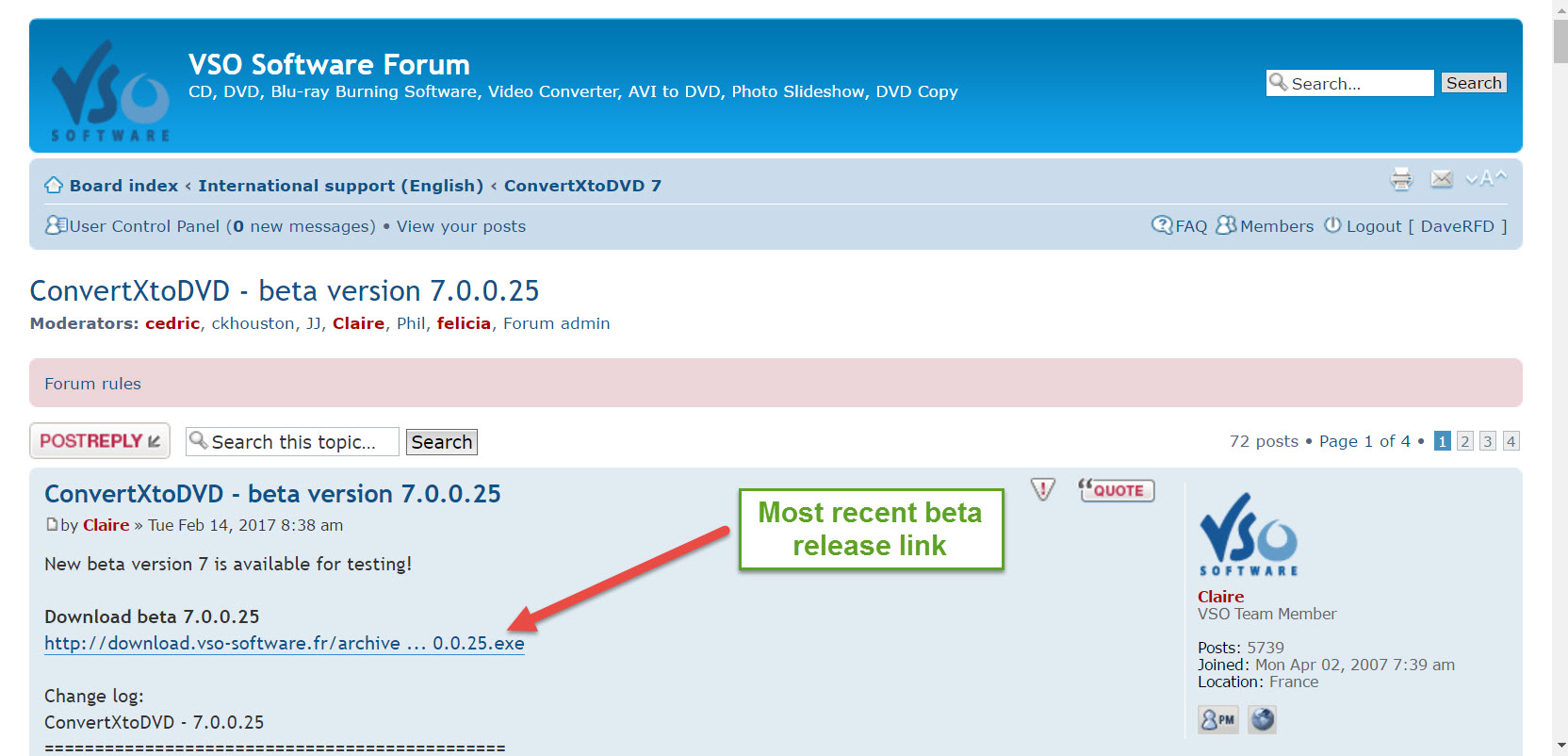
Task: Open Members link
Action: point(1277,226)
